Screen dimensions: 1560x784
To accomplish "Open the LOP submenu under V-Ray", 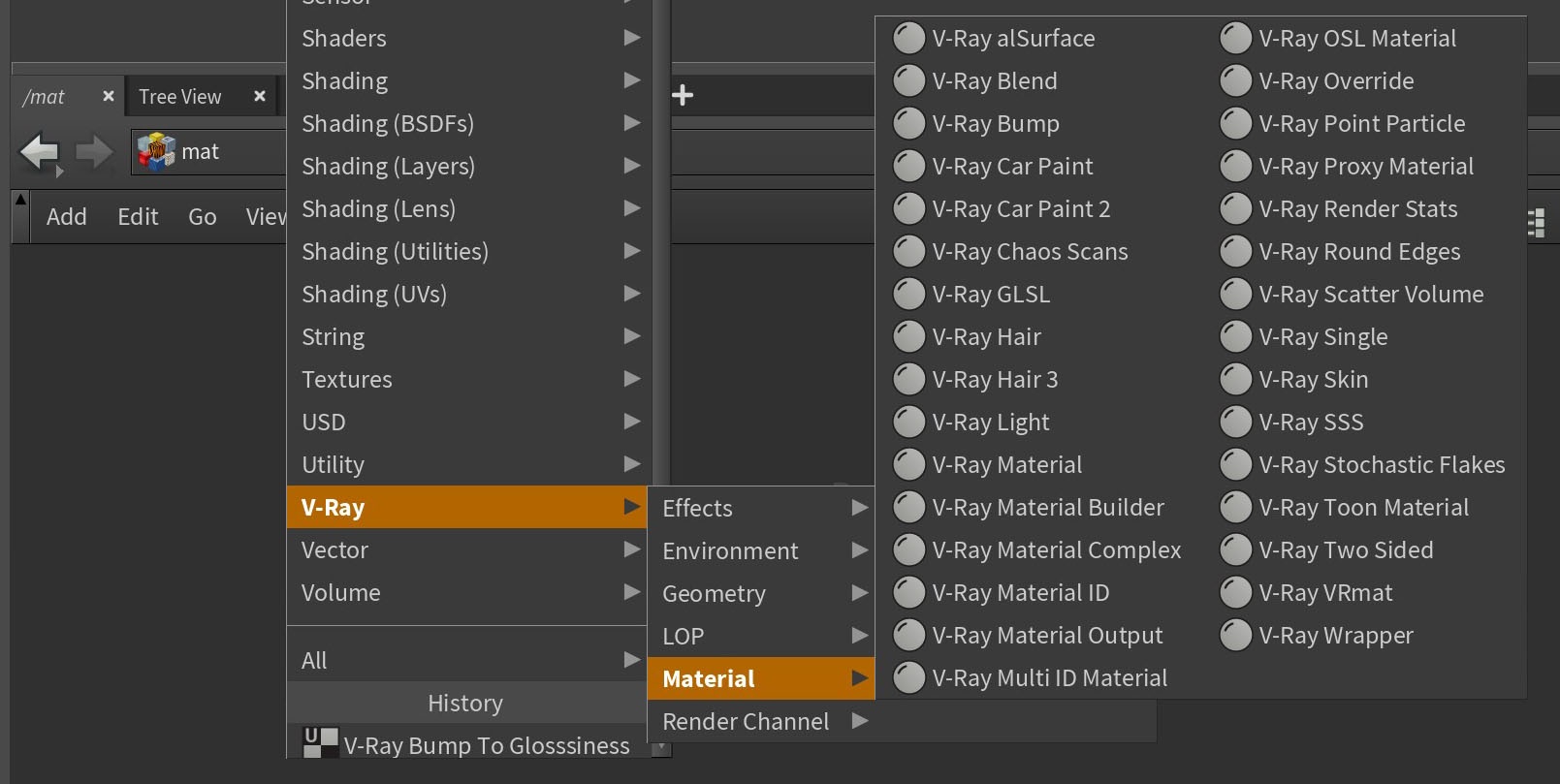I will point(761,636).
